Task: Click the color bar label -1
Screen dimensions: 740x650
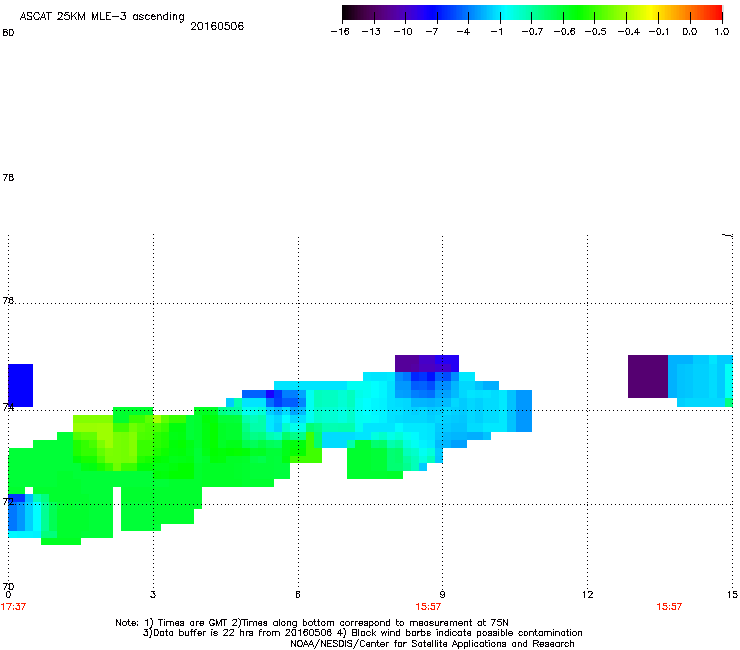Action: coord(496,32)
